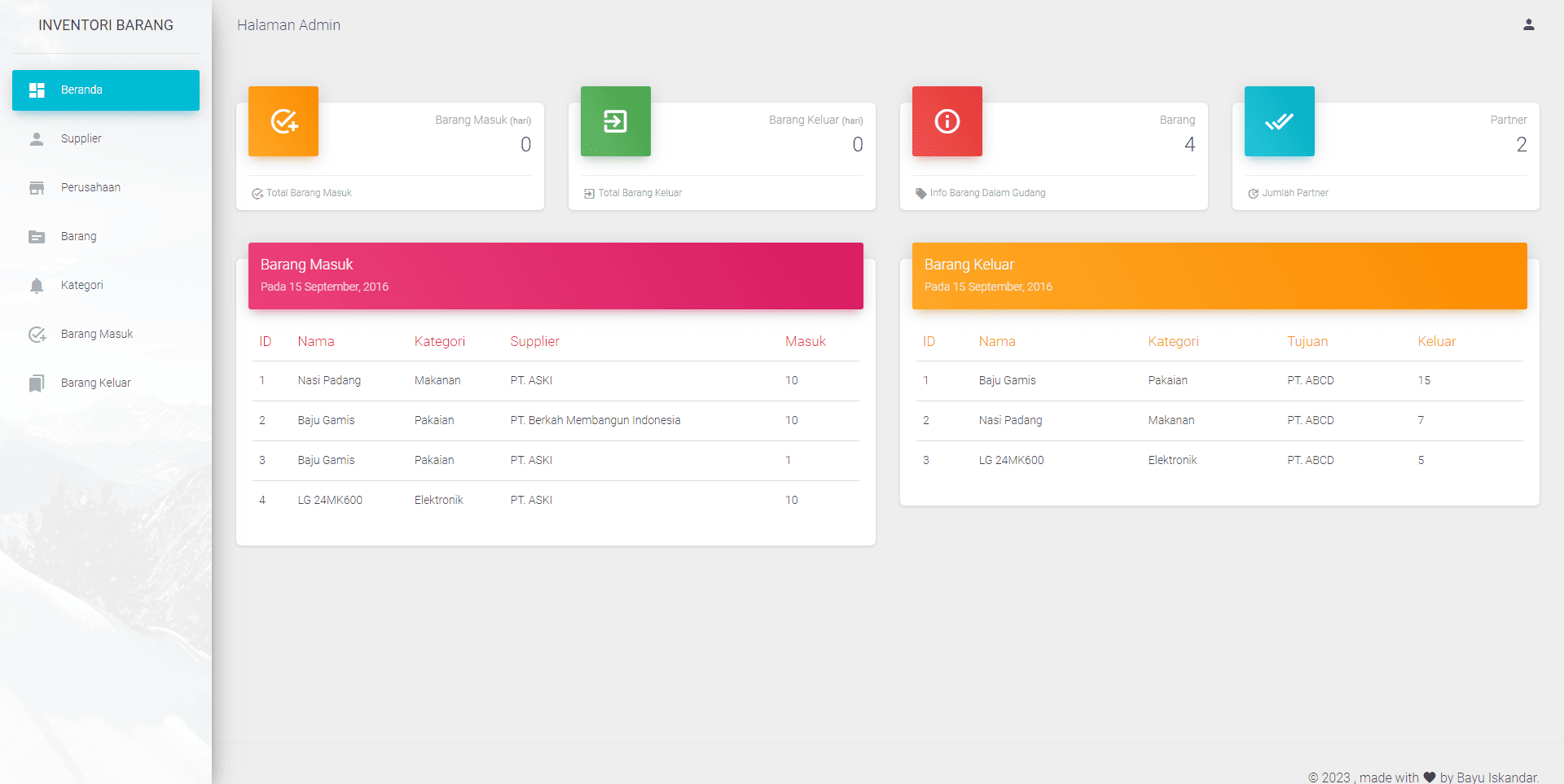
Task: Click the value 15 in Keluar column
Action: [1424, 381]
